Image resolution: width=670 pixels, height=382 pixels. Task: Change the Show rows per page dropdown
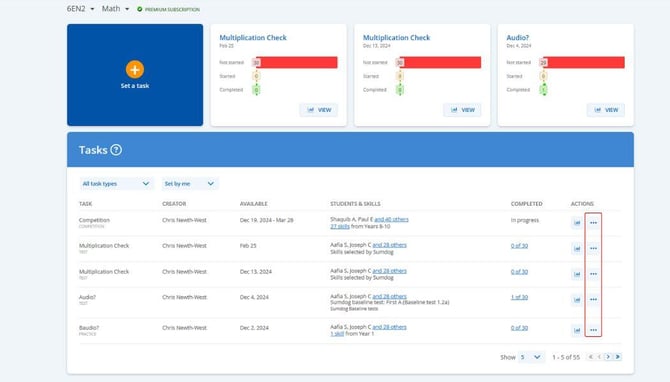(530, 357)
